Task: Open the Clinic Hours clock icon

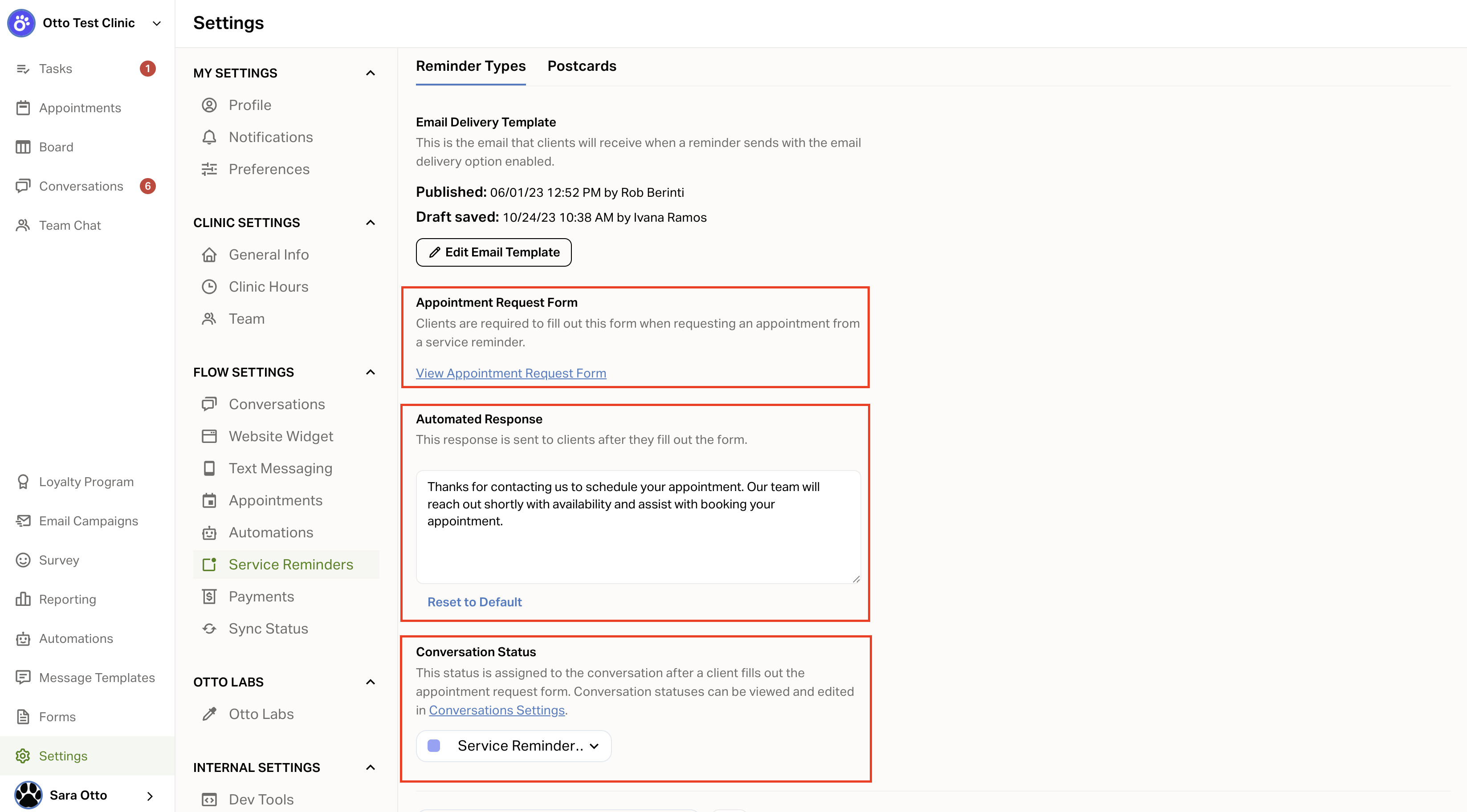Action: (x=209, y=287)
